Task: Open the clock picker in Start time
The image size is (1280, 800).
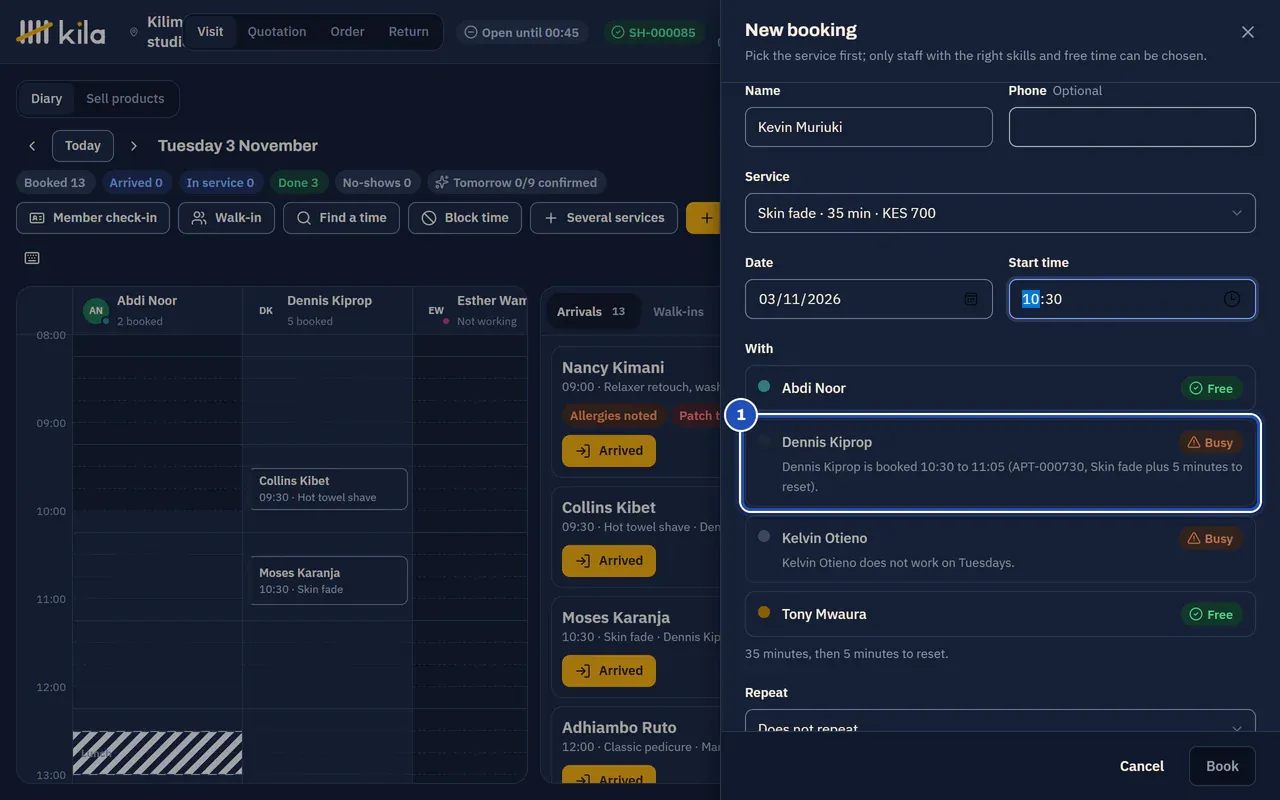Action: click(1232, 299)
